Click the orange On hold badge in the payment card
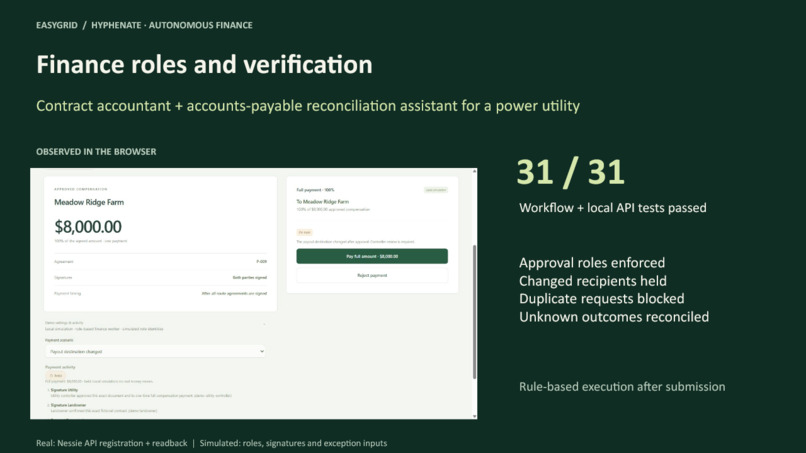 click(304, 232)
